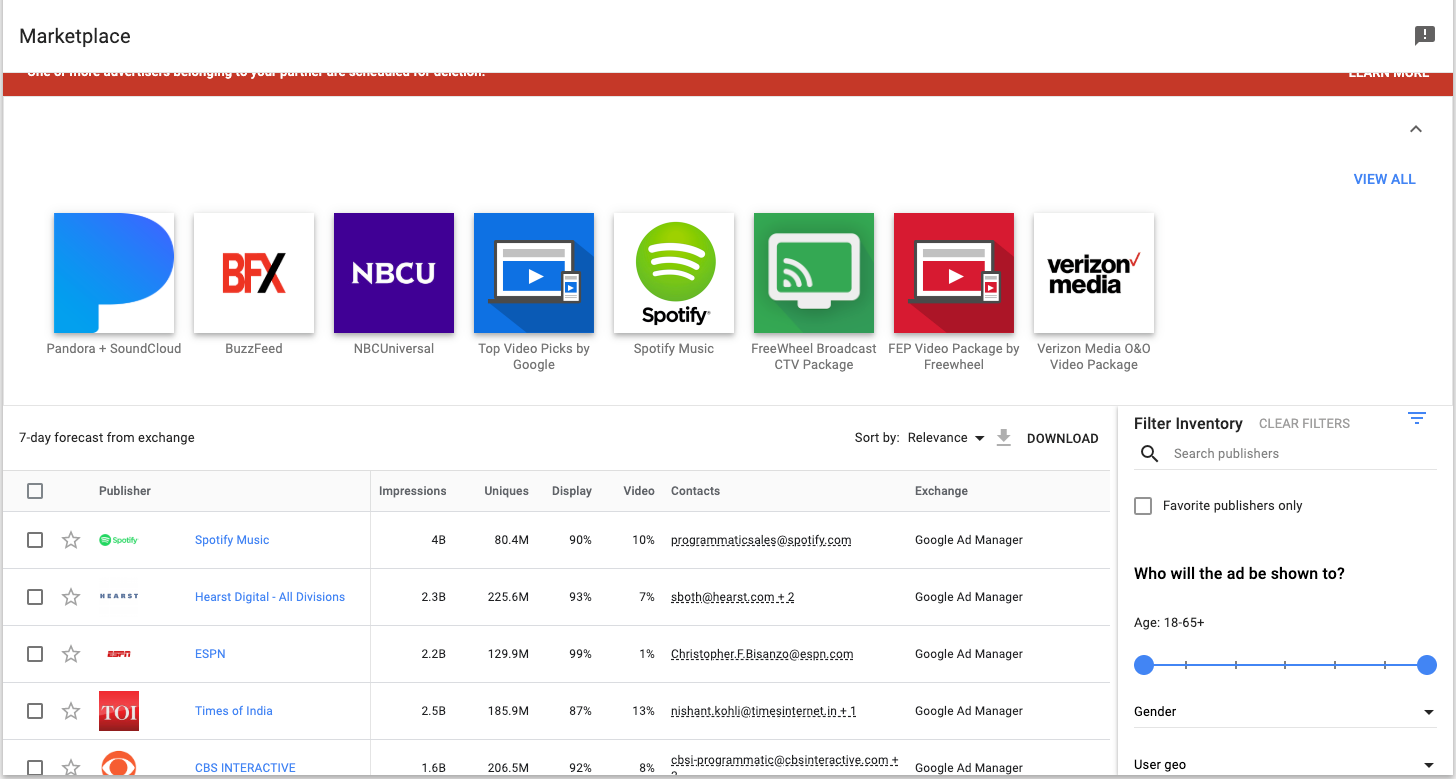Image resolution: width=1456 pixels, height=779 pixels.
Task: Star the Spotify Music publisher
Action: pyautogui.click(x=71, y=540)
